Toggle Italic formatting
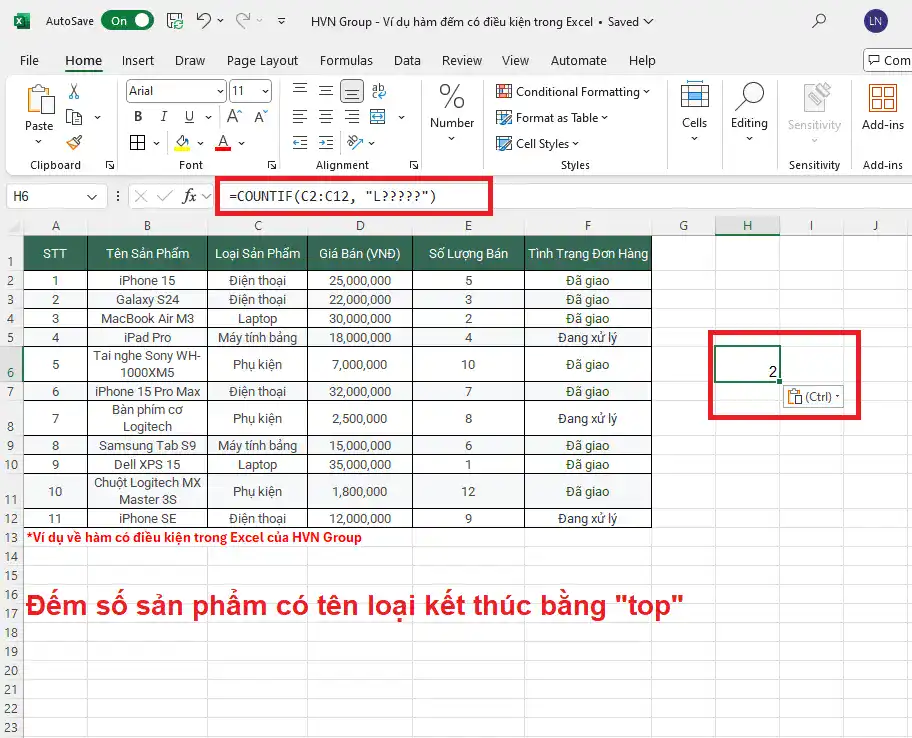 (162, 116)
